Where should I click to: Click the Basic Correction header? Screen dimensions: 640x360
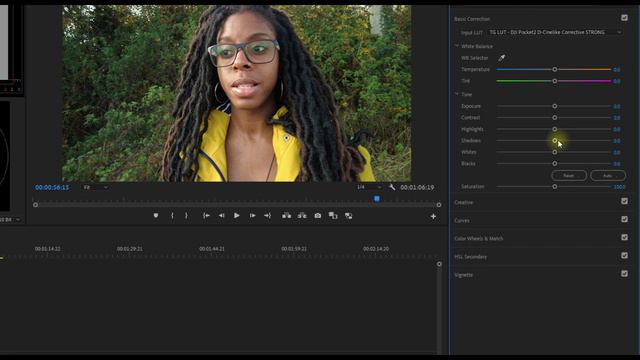[472, 19]
